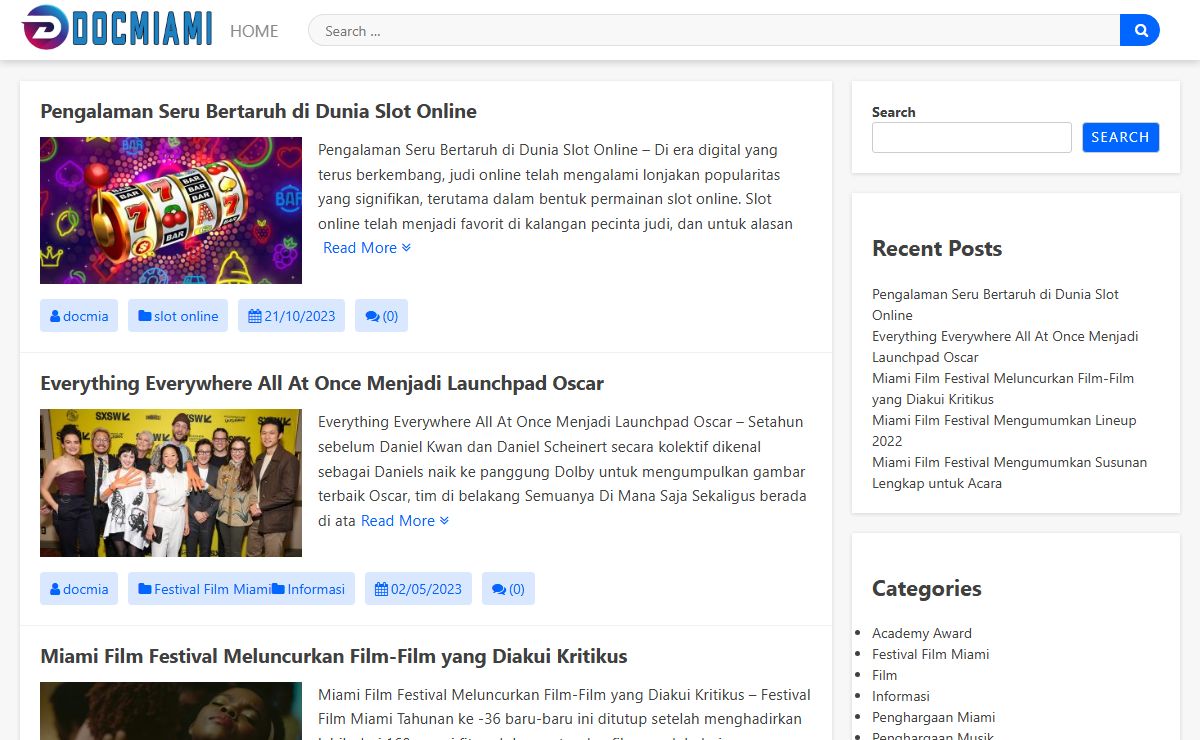This screenshot has height=740, width=1200.
Task: Open post title Pengalaman Seru Bertaruh di Dunia Slot Online
Action: (x=258, y=111)
